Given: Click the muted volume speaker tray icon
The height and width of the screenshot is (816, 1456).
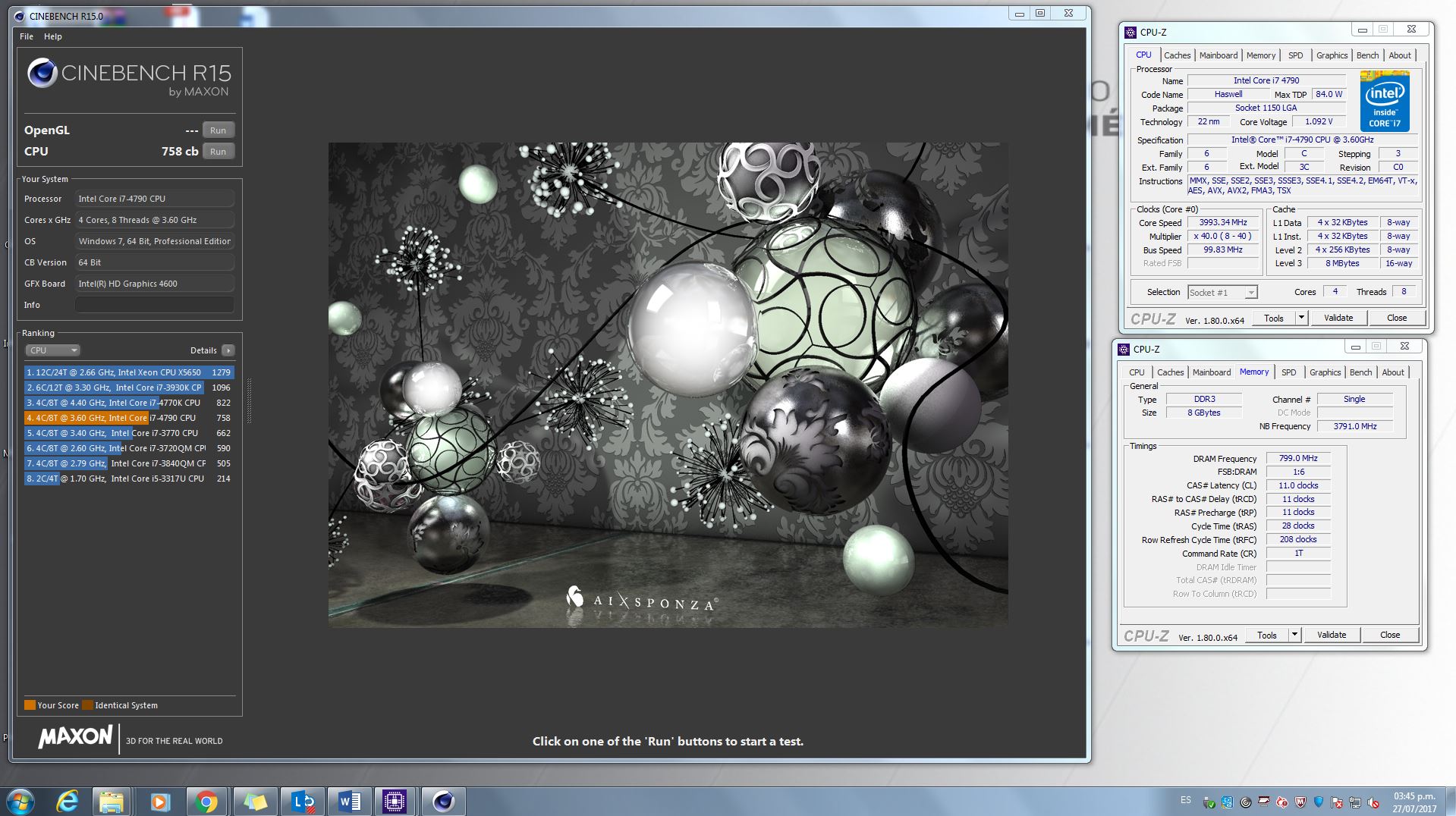Looking at the screenshot, I should pos(1373,802).
